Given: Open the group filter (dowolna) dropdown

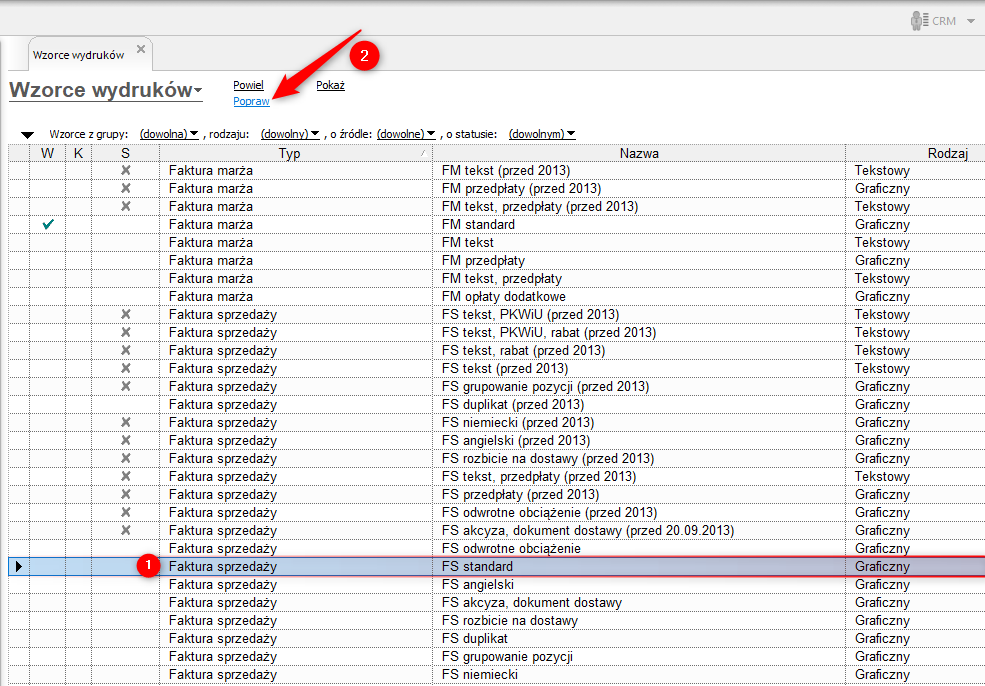Looking at the screenshot, I should click(x=169, y=134).
